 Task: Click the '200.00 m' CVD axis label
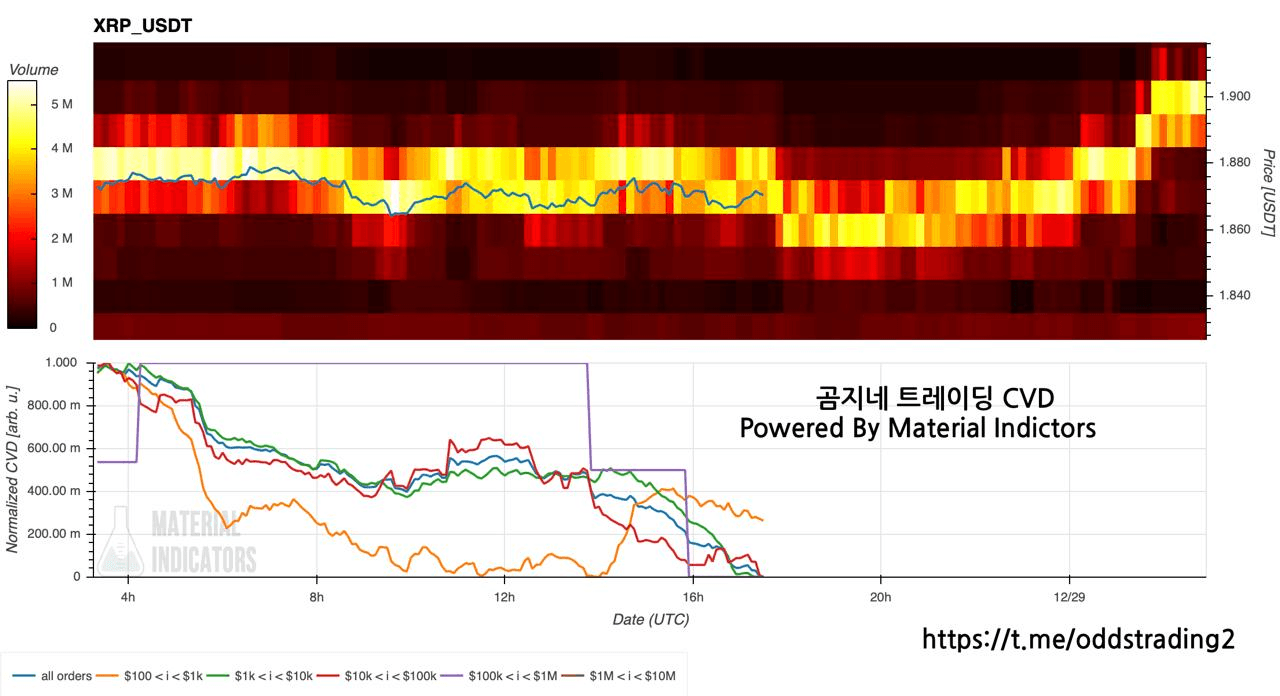(x=52, y=534)
